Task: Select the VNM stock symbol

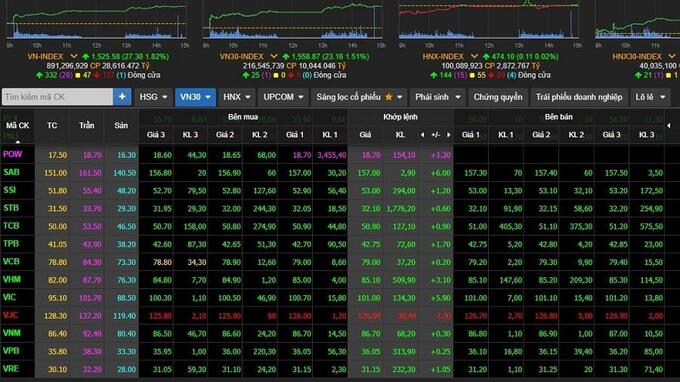Action: [12, 333]
